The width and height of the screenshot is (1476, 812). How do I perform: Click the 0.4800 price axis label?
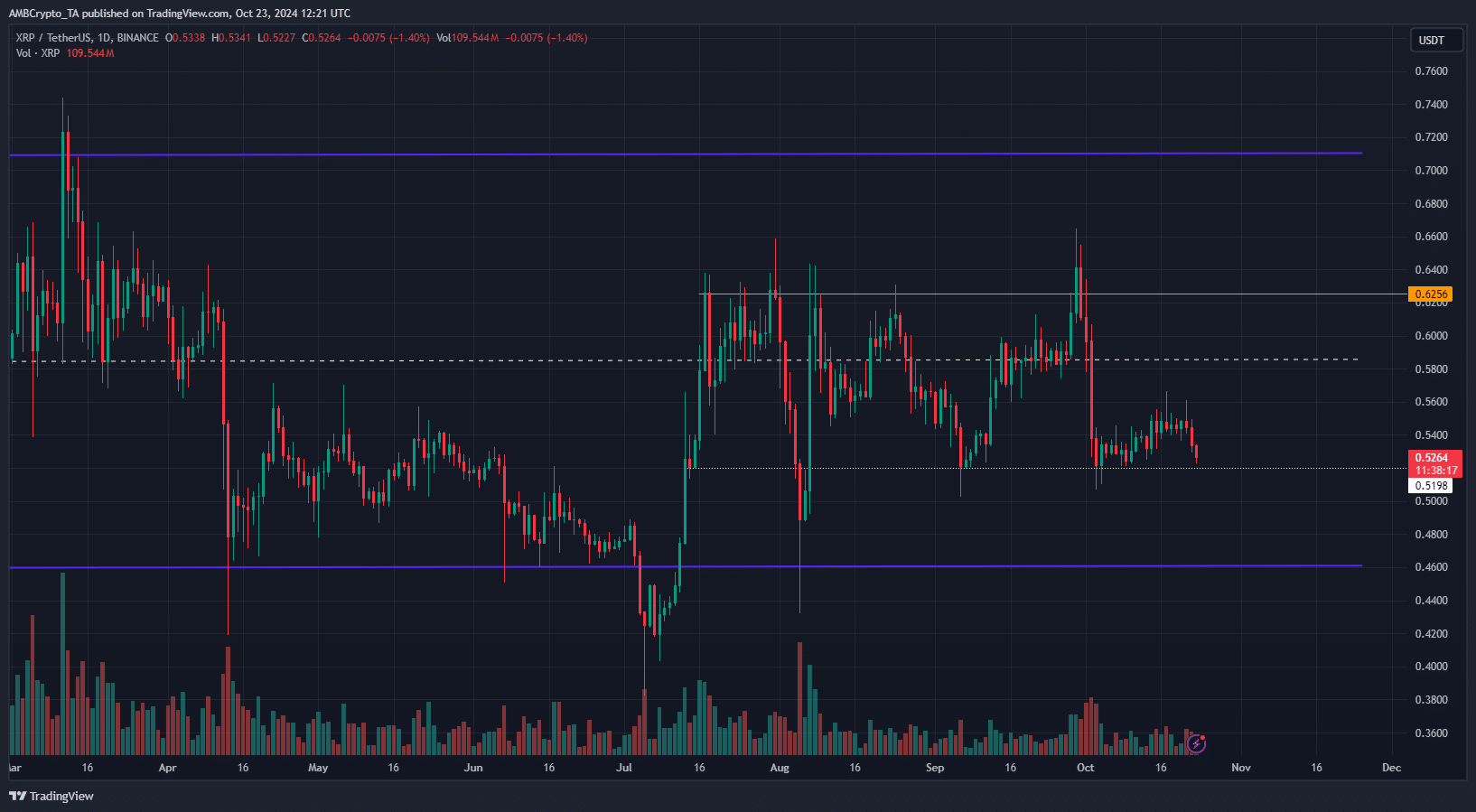tap(1431, 535)
